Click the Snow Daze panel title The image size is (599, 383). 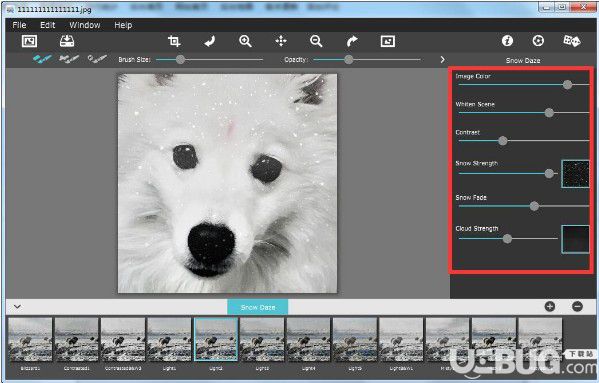click(x=523, y=60)
